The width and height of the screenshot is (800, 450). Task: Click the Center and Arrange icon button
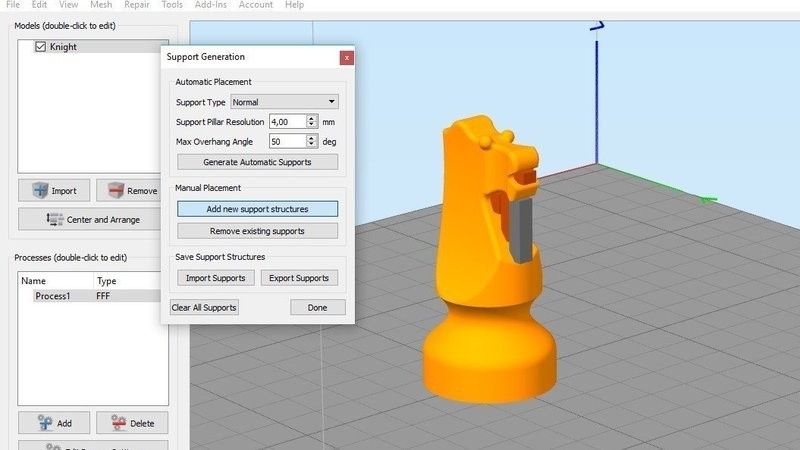pyautogui.click(x=93, y=219)
